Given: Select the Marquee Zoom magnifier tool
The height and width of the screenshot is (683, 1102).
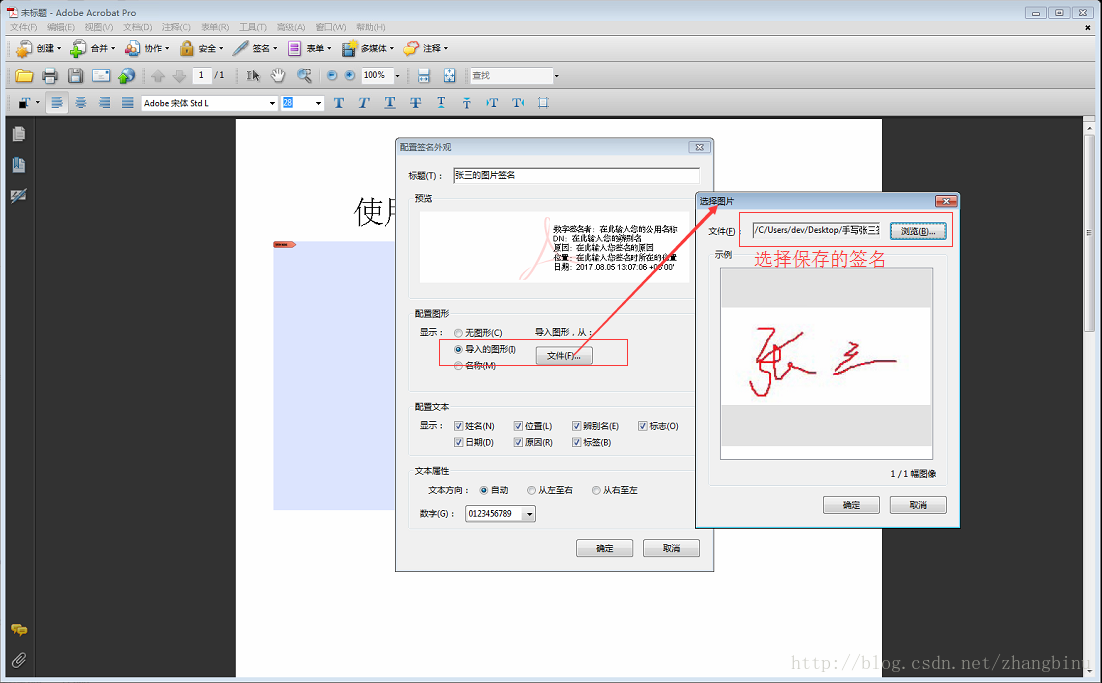Looking at the screenshot, I should (304, 75).
